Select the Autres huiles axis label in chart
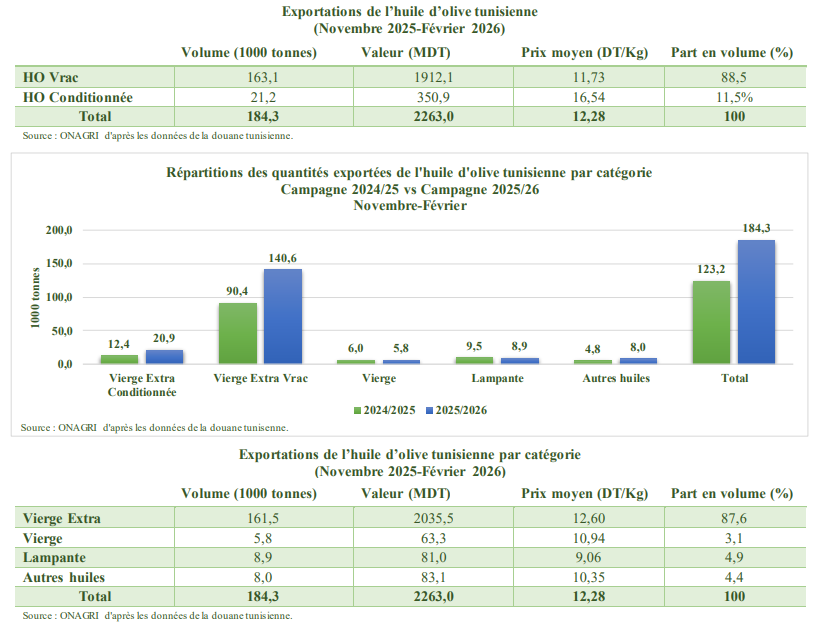The width and height of the screenshot is (815, 624). 616,379
